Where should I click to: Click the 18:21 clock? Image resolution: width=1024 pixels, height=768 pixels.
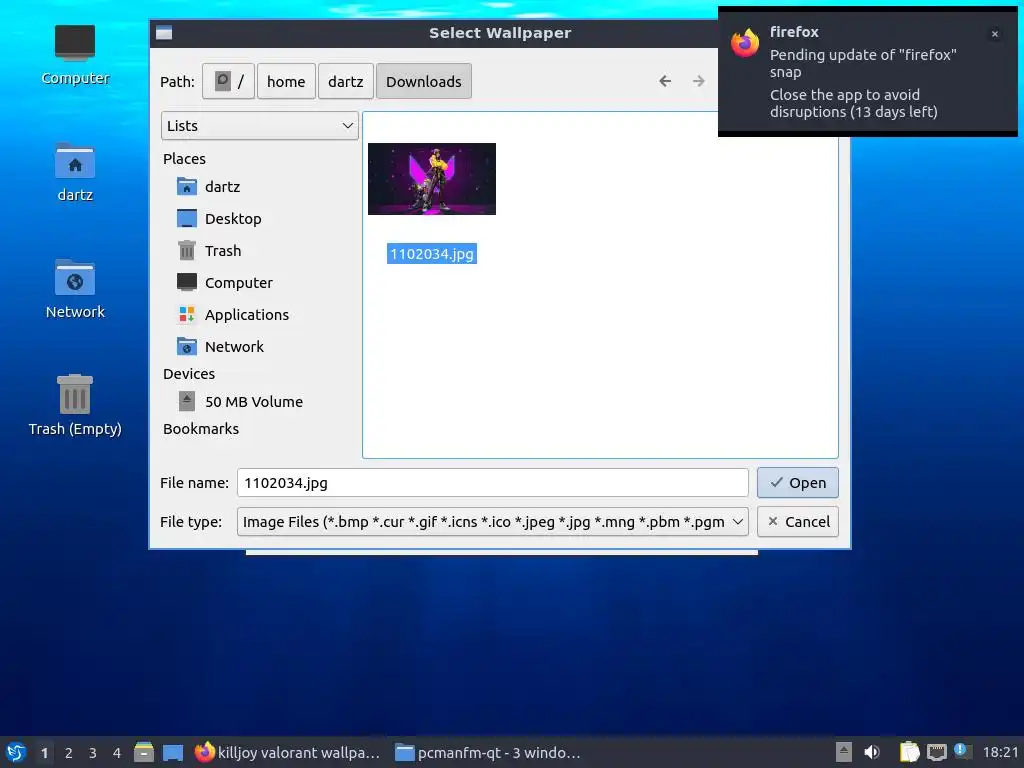tap(1000, 752)
